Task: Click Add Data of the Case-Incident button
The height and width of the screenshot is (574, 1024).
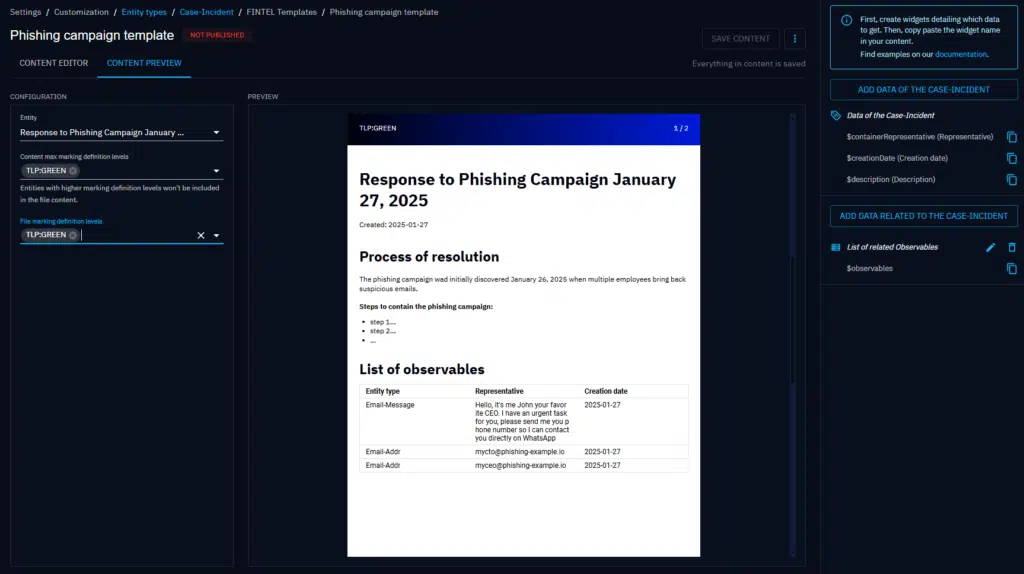Action: coord(923,89)
